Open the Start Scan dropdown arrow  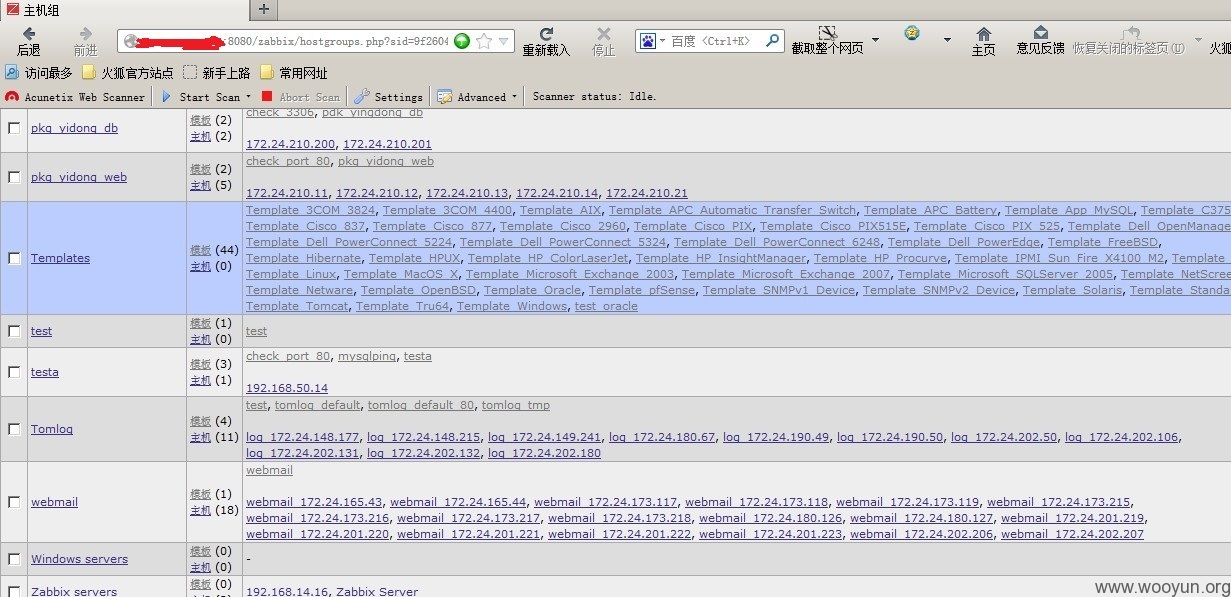[248, 97]
